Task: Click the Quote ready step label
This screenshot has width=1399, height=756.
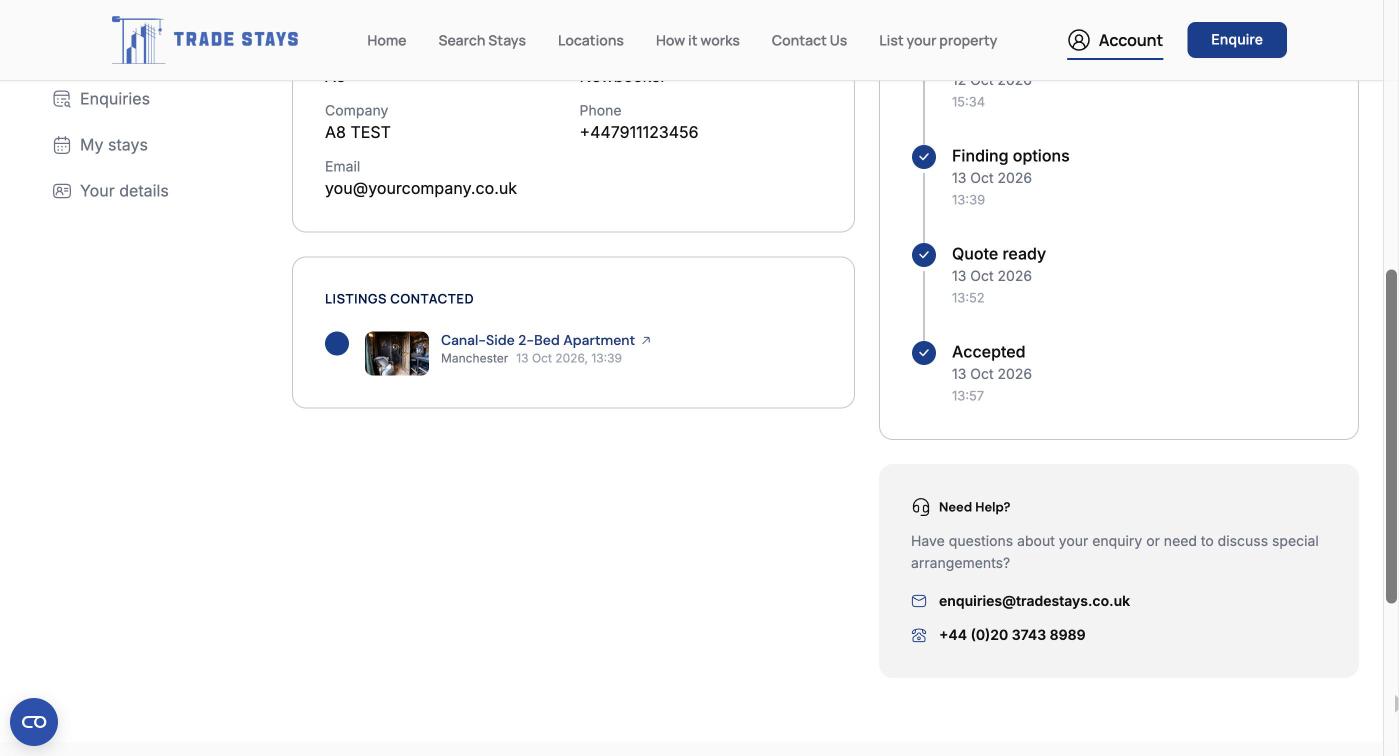Action: pyautogui.click(x=999, y=254)
